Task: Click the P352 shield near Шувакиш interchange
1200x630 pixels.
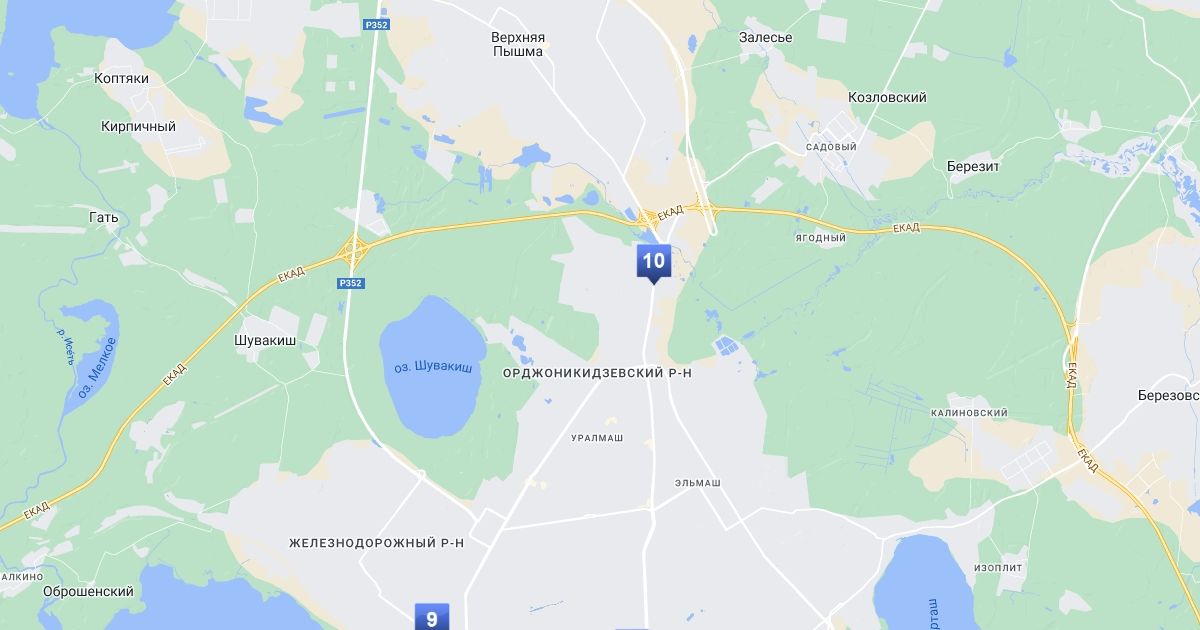Action: [x=351, y=283]
